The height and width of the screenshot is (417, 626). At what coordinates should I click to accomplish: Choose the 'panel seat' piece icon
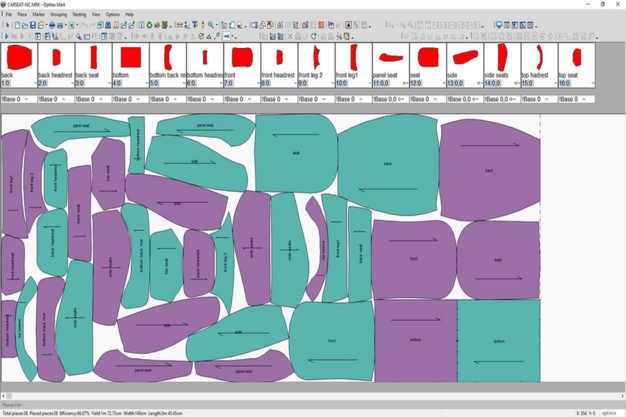[389, 58]
